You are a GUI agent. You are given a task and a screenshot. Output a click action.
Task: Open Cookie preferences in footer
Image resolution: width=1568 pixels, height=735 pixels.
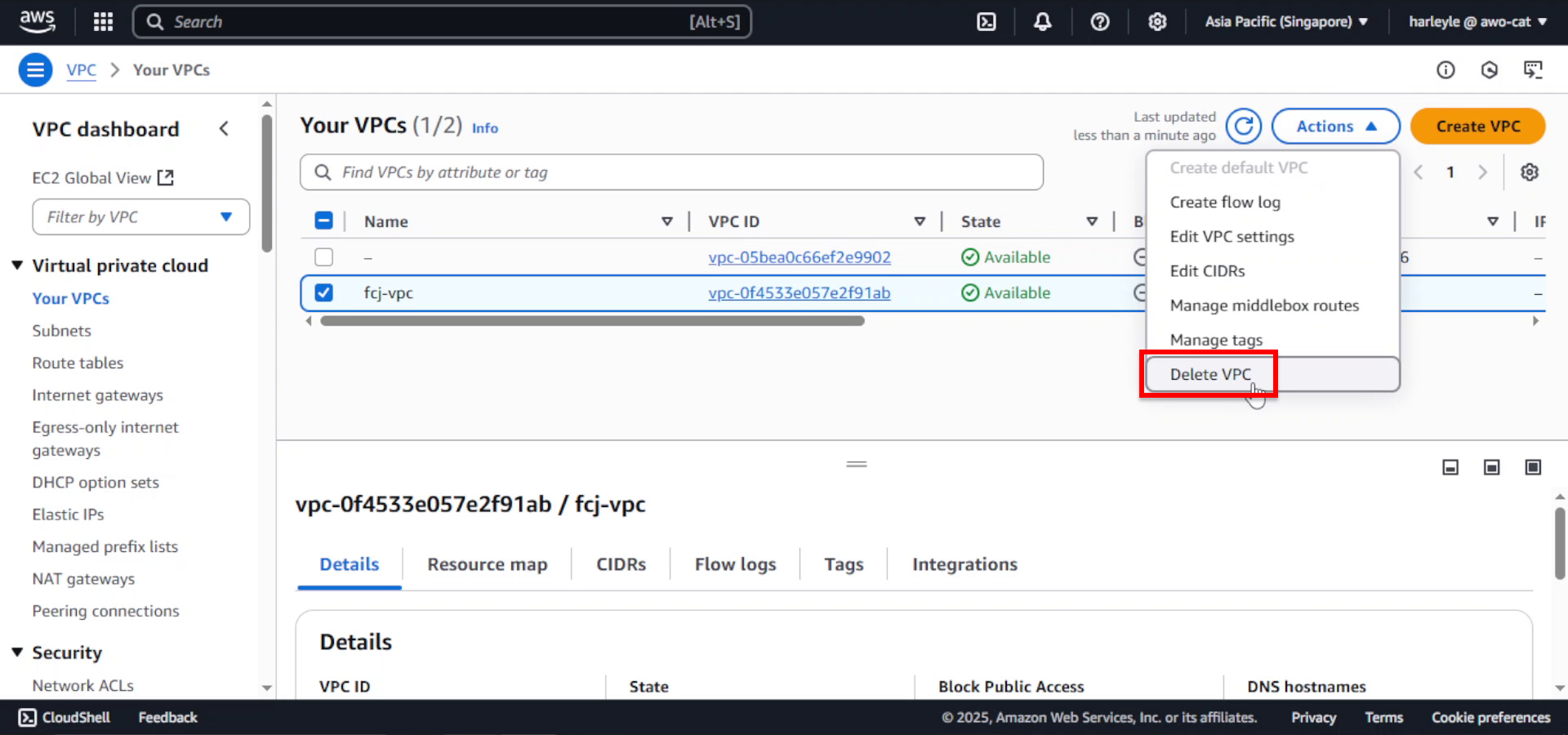coord(1490,717)
